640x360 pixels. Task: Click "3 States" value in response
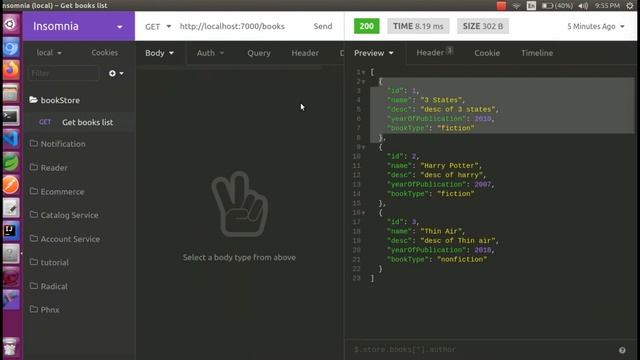coord(441,100)
